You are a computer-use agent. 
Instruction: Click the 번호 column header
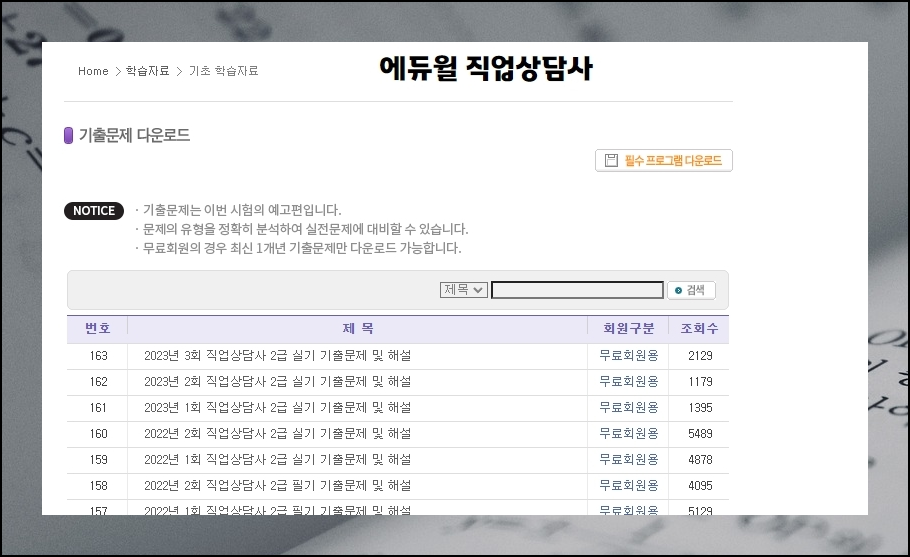[x=98, y=328]
